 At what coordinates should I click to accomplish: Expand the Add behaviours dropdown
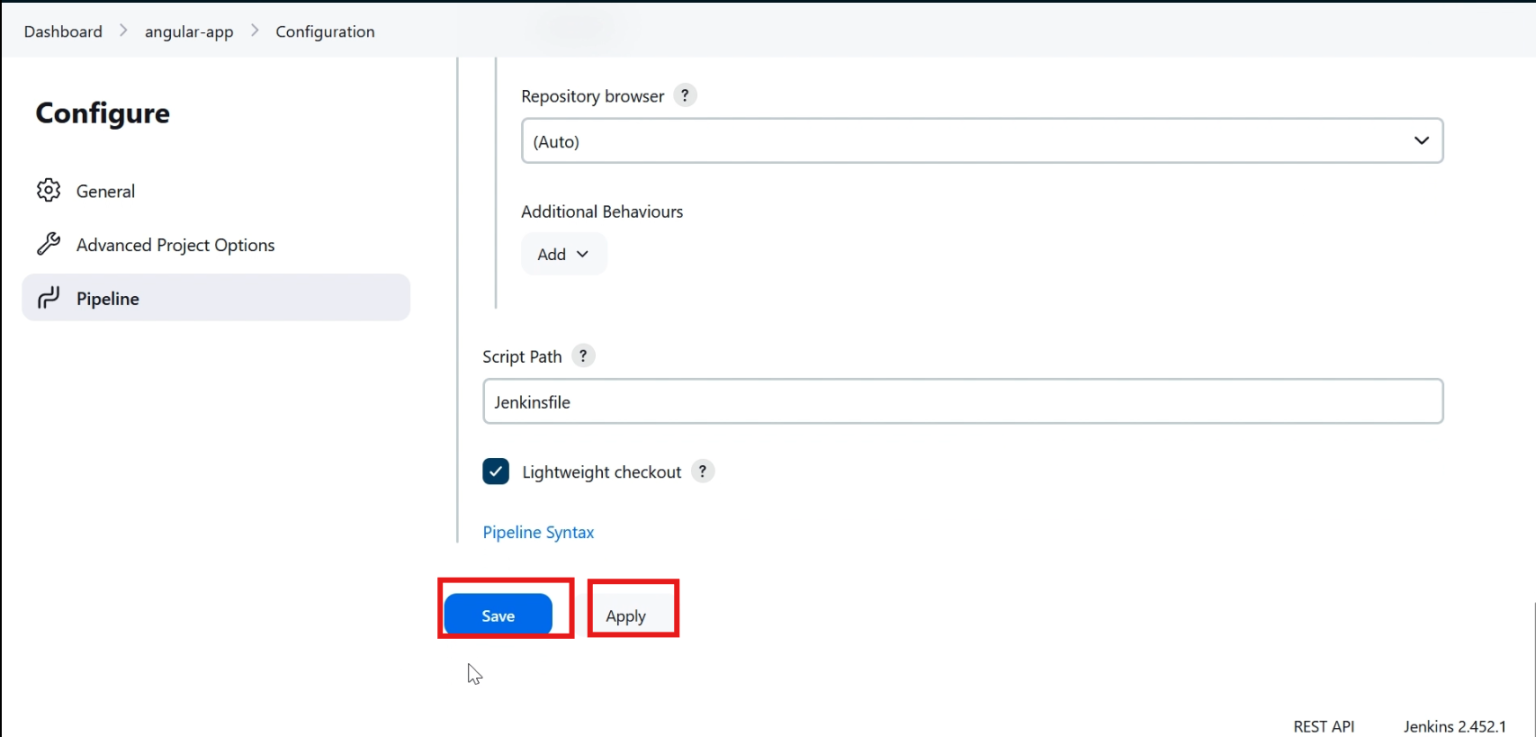[x=563, y=253]
